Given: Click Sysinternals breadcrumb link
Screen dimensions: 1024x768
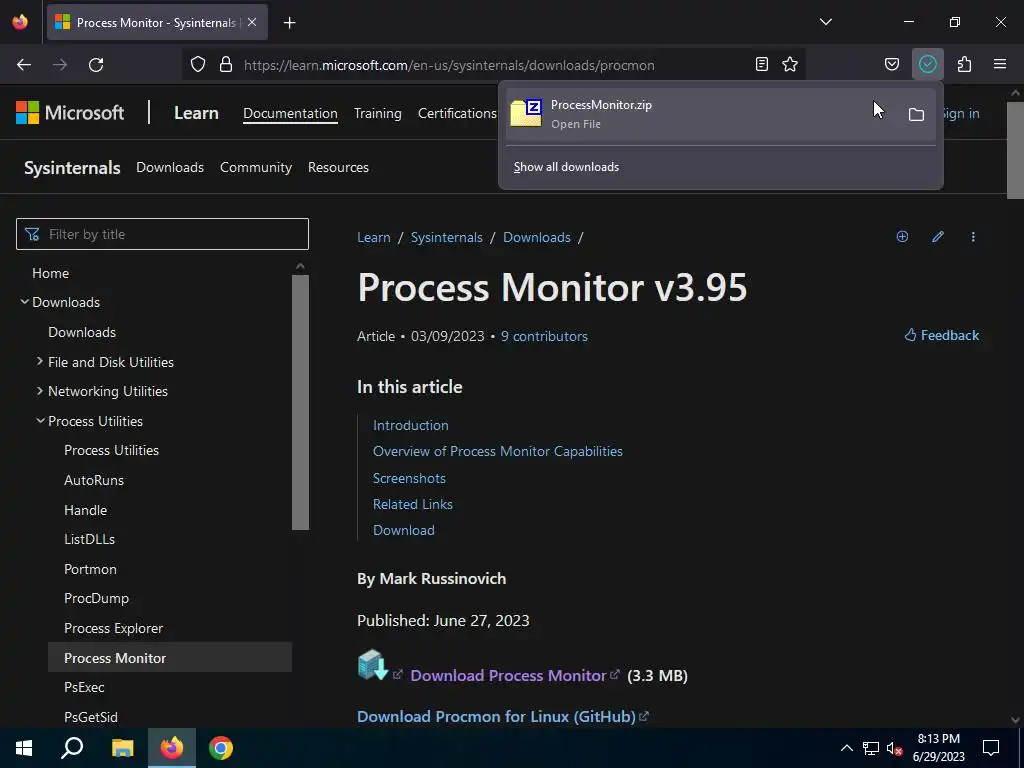Looking at the screenshot, I should point(447,237).
